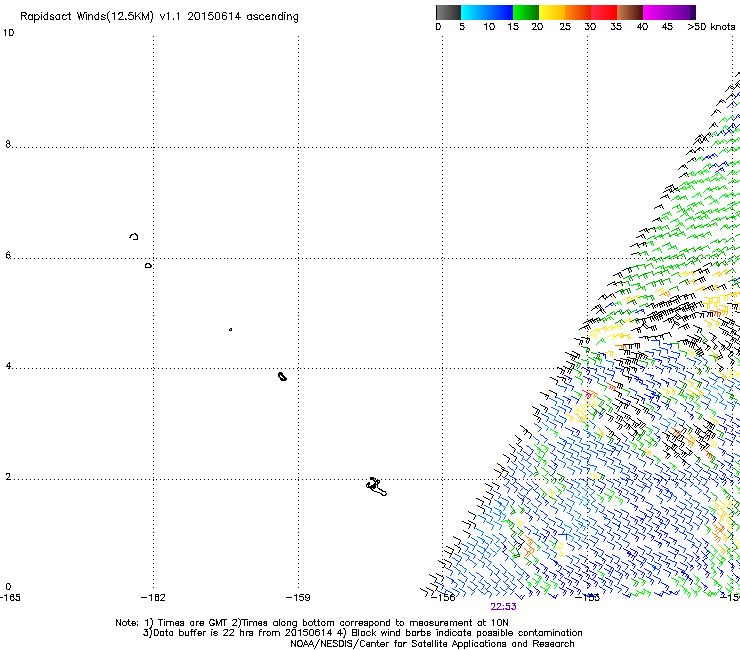Click the green 15-20 knots color swatch
740x650 pixels.
[x=526, y=12]
